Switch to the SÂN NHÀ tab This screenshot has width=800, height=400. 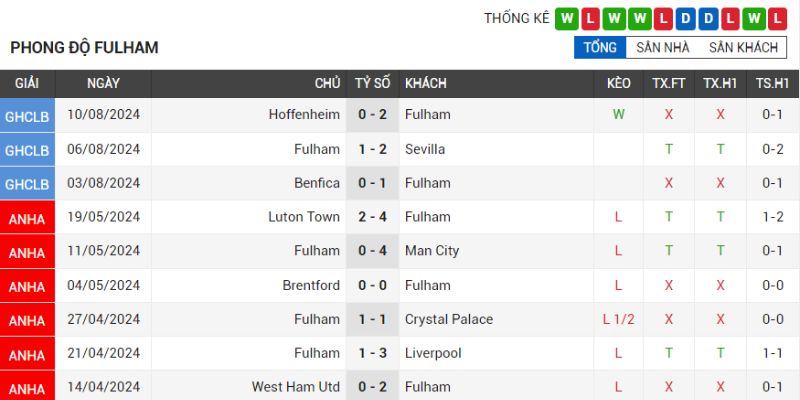pyautogui.click(x=662, y=47)
